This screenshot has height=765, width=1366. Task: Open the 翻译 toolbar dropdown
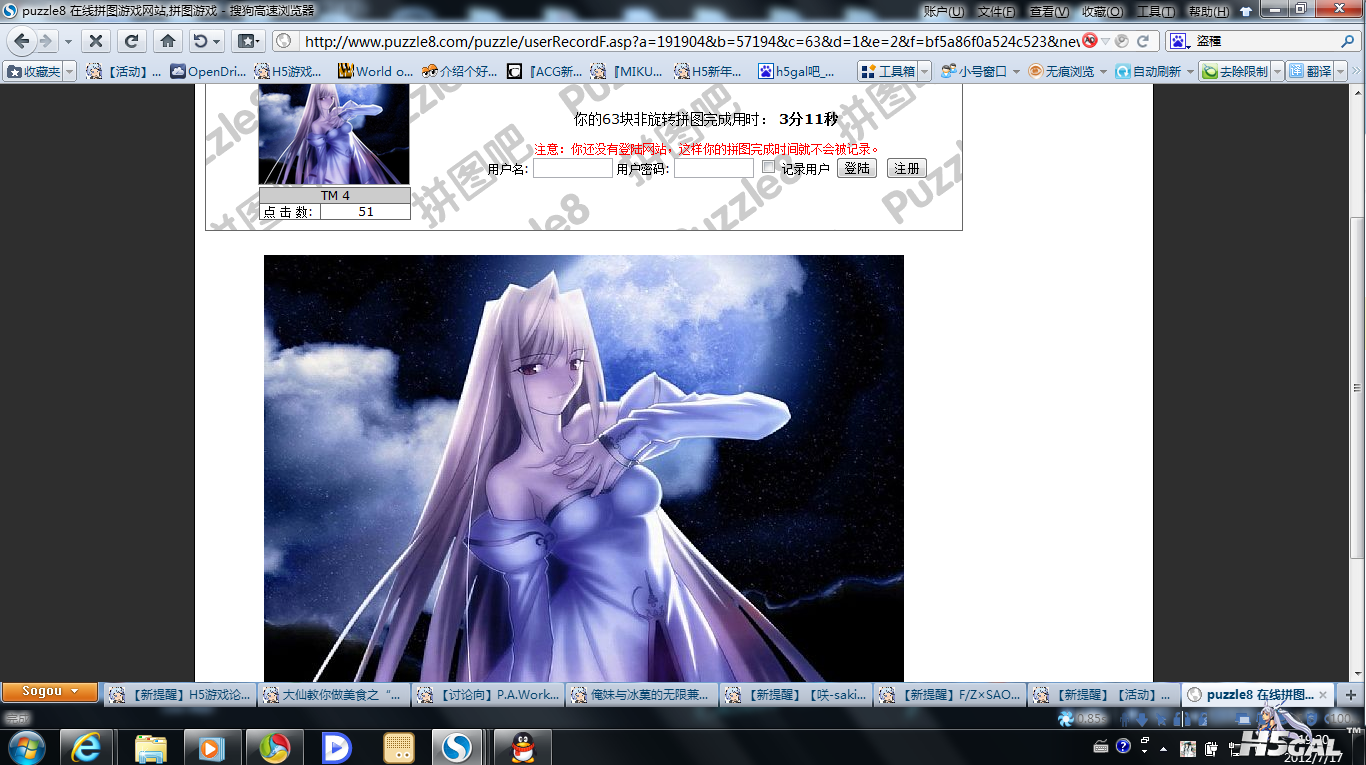coord(1343,72)
